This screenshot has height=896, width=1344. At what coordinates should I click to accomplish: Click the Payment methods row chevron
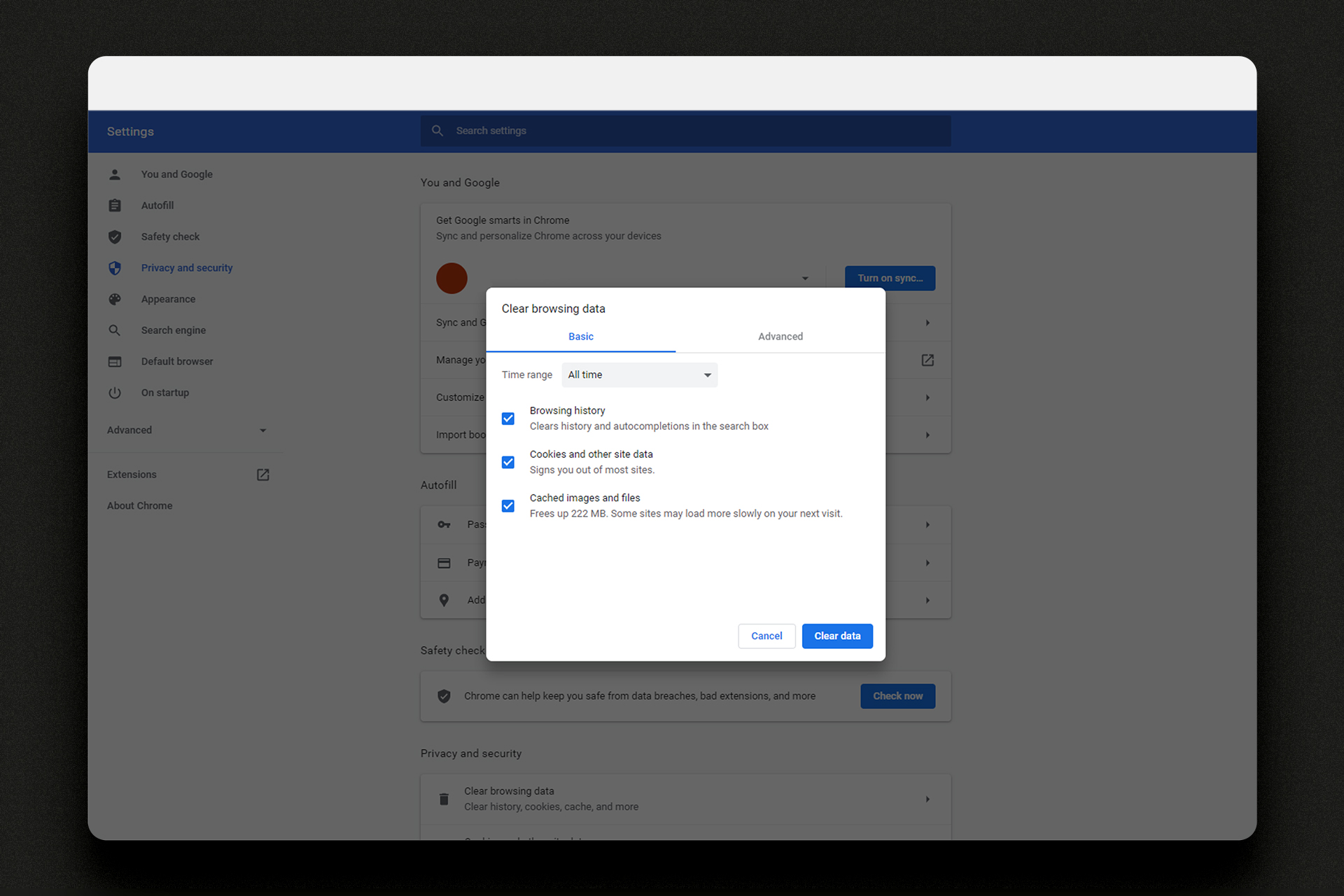point(927,563)
